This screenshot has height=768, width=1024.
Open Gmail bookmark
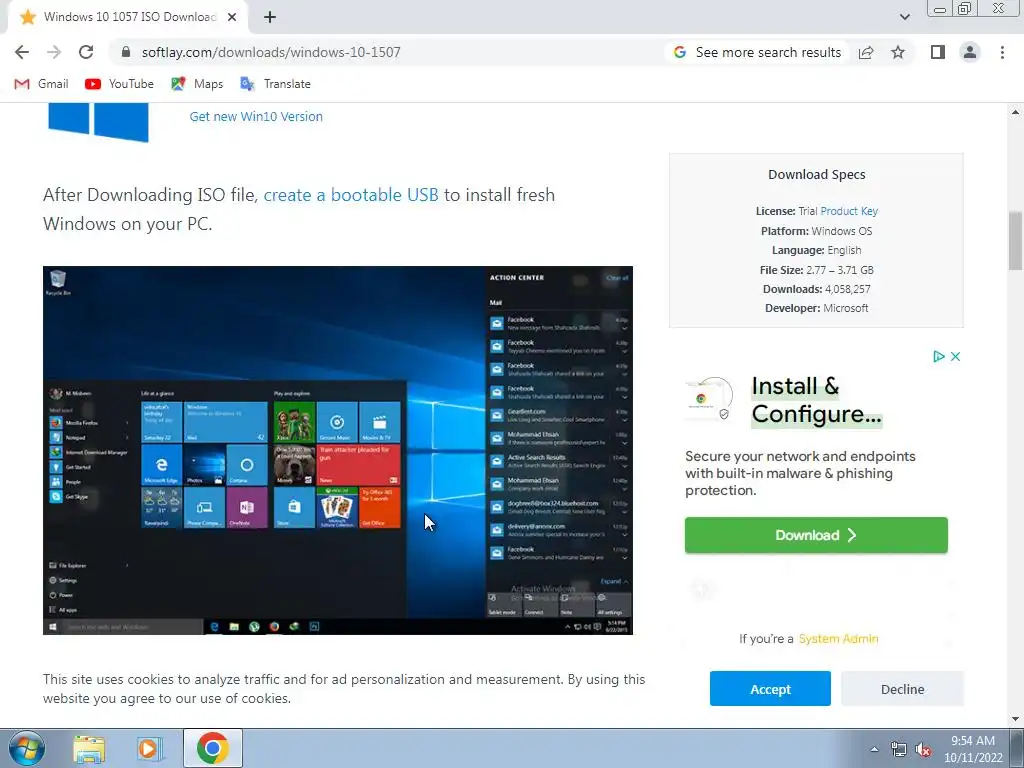click(41, 84)
